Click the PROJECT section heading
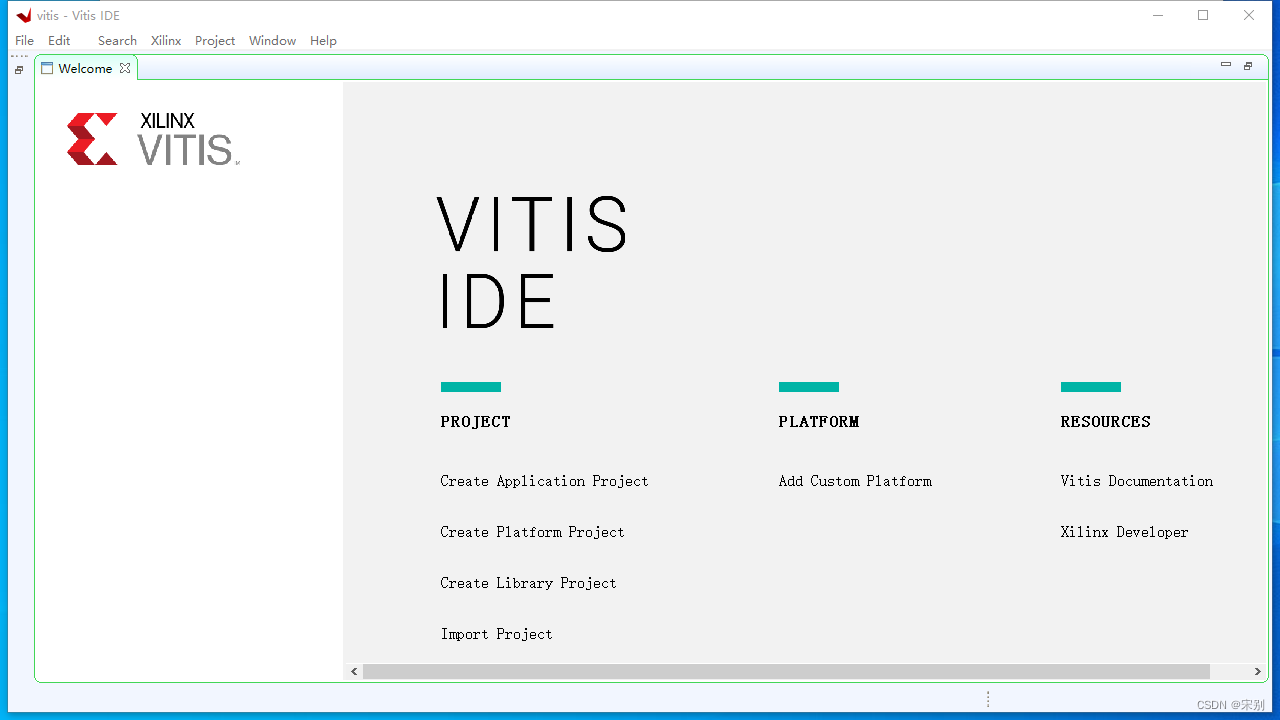 [x=475, y=422]
